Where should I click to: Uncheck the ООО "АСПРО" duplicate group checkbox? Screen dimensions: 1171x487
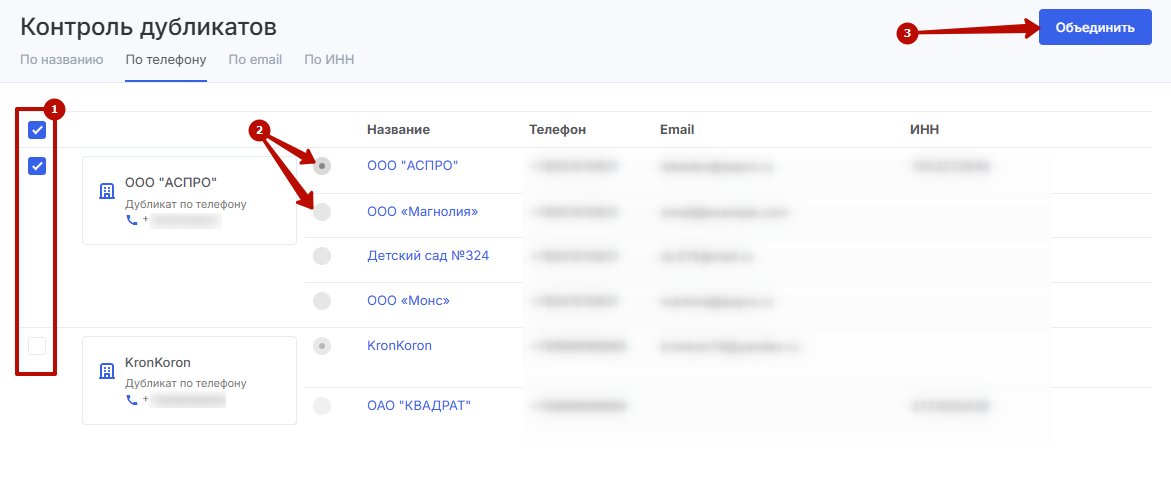click(x=37, y=166)
